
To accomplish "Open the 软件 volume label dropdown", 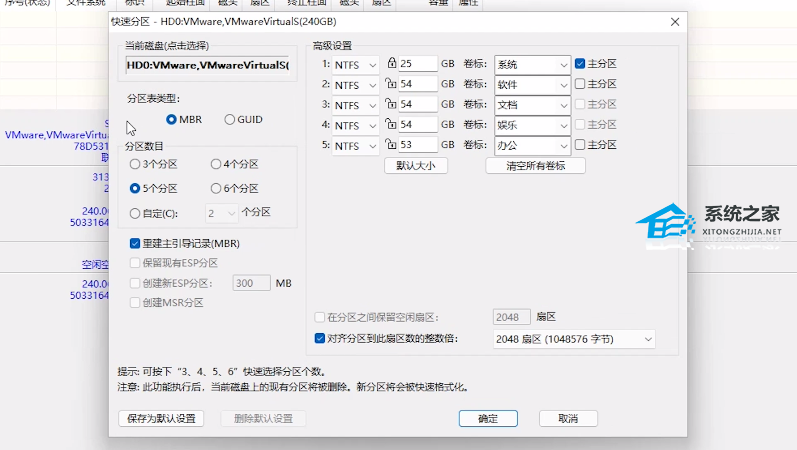I will point(532,85).
